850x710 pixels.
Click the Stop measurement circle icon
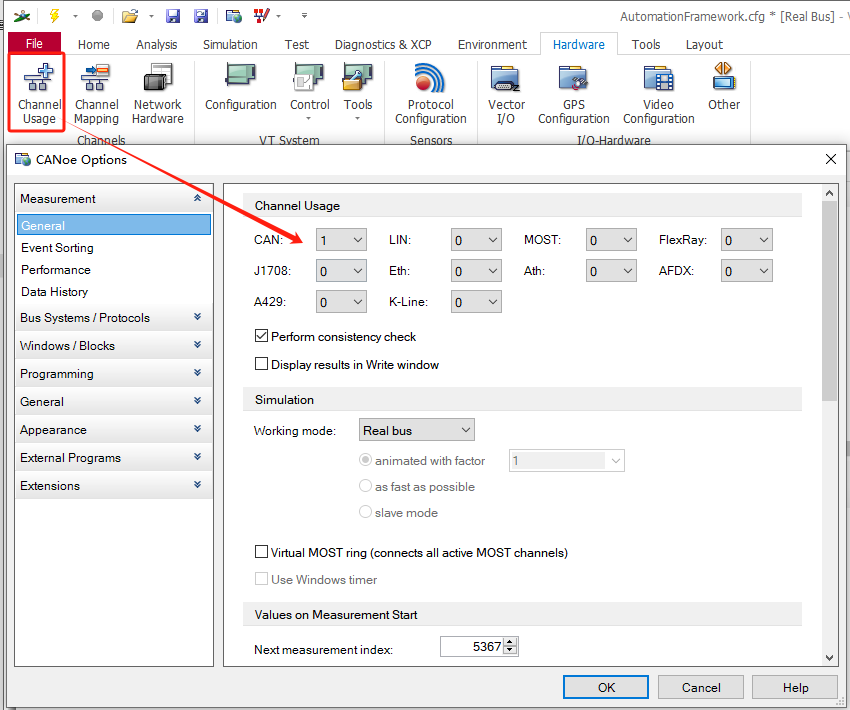pyautogui.click(x=98, y=16)
